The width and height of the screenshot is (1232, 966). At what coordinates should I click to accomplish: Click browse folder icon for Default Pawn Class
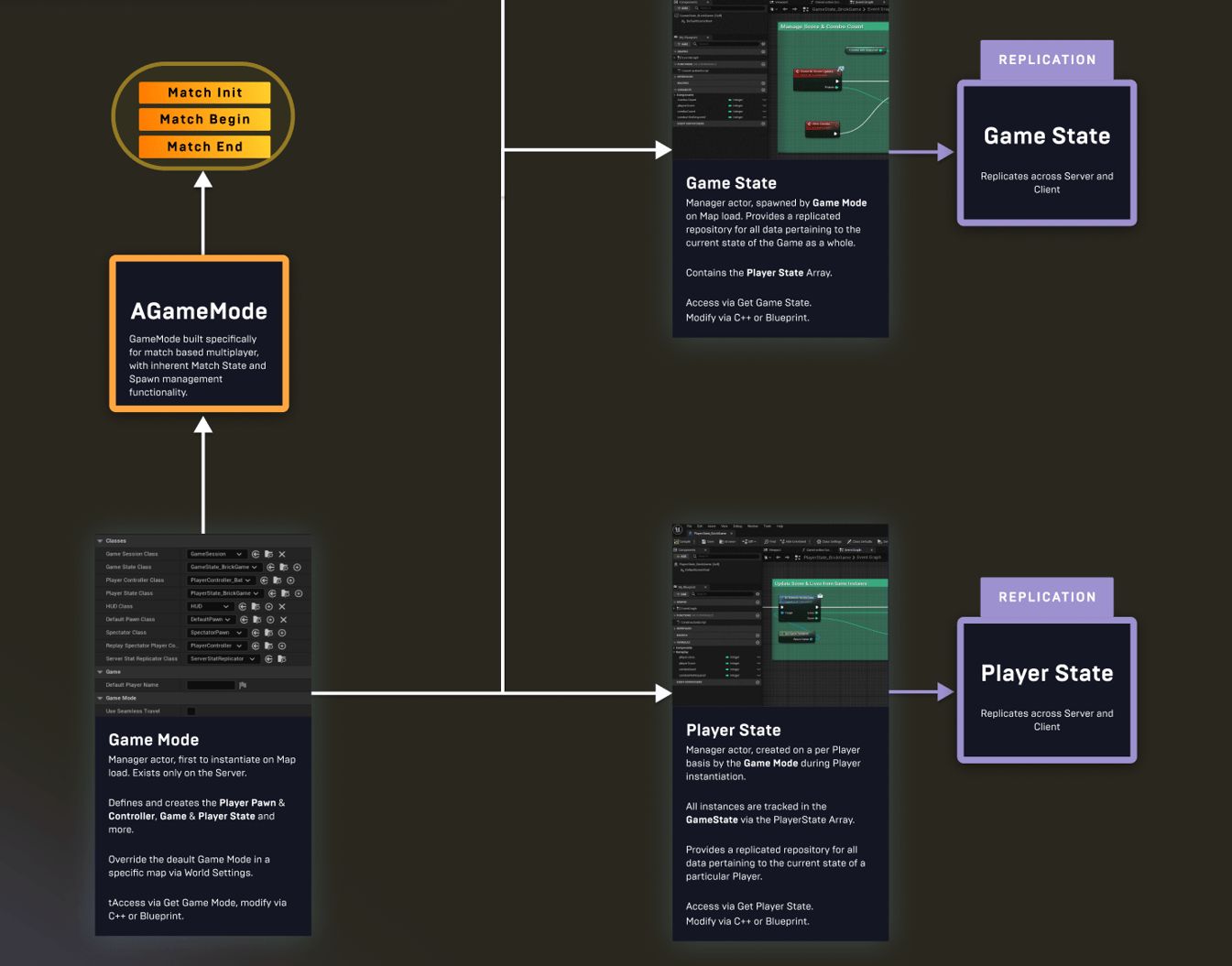[256, 620]
